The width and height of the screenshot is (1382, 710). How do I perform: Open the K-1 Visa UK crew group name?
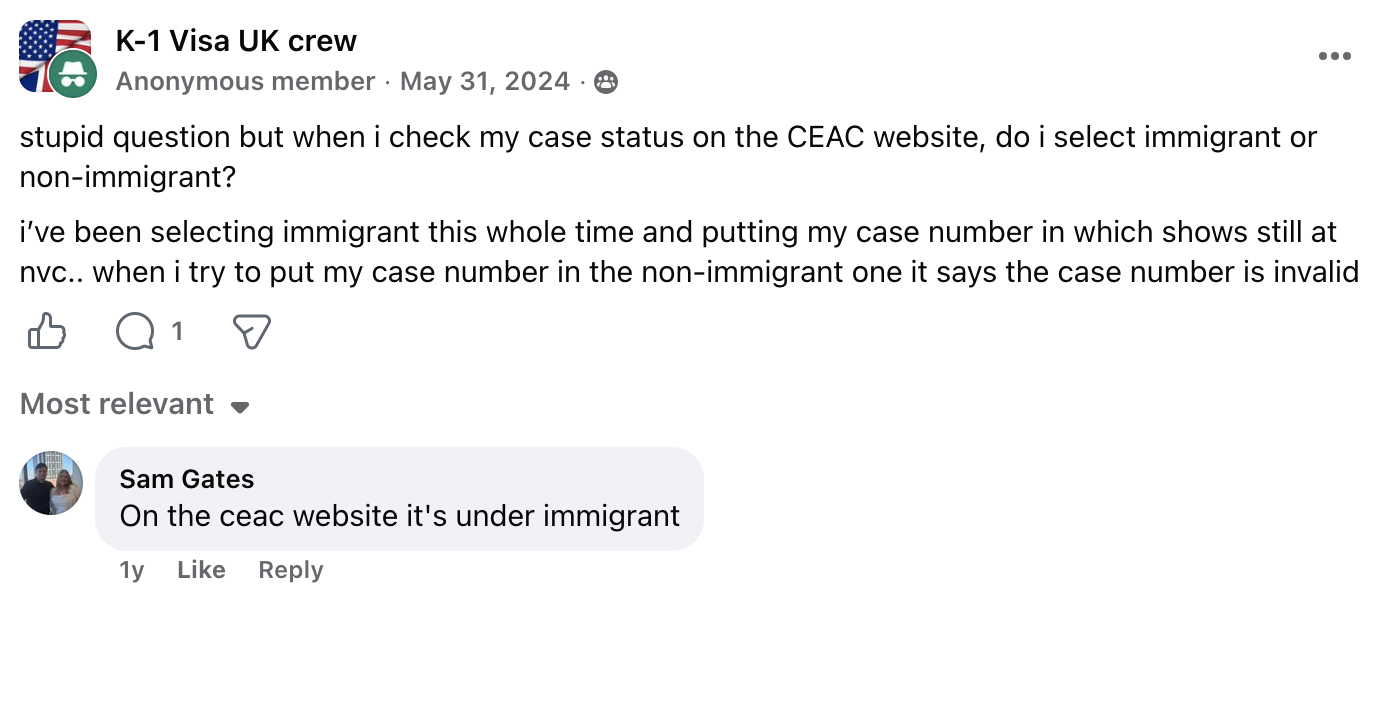[x=236, y=41]
